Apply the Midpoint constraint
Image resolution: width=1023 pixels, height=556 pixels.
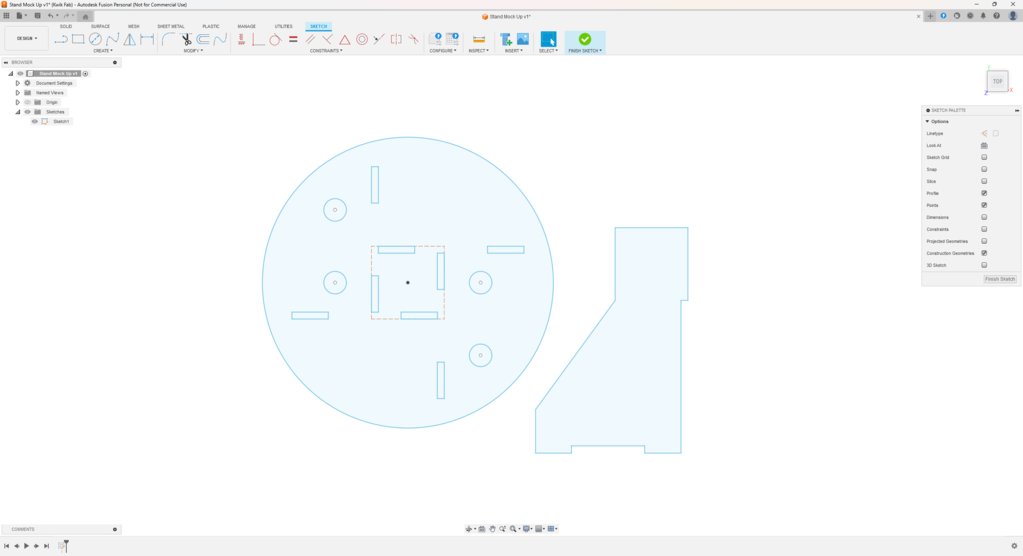pyautogui.click(x=379, y=39)
